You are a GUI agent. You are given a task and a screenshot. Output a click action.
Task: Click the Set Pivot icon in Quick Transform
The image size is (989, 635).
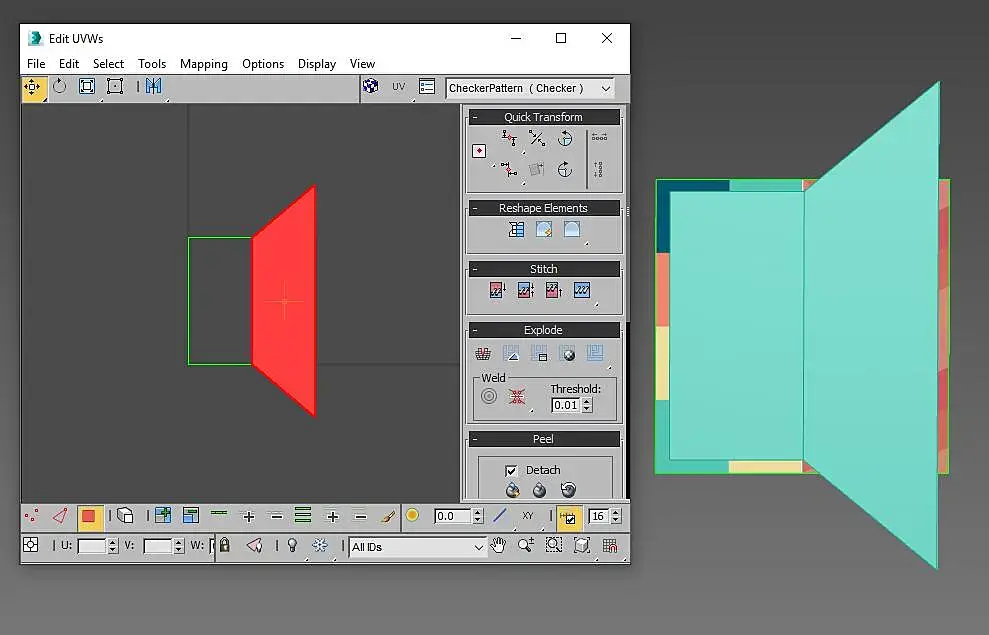[479, 151]
